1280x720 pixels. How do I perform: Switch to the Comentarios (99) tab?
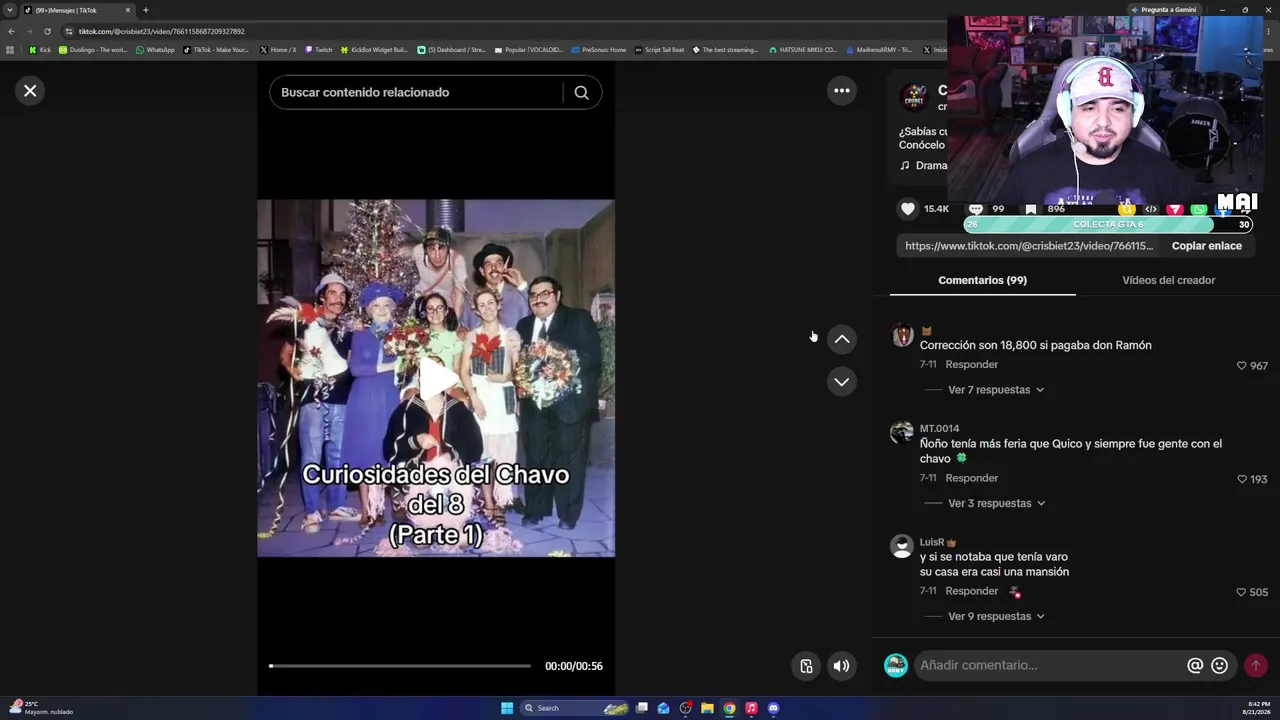tap(982, 281)
